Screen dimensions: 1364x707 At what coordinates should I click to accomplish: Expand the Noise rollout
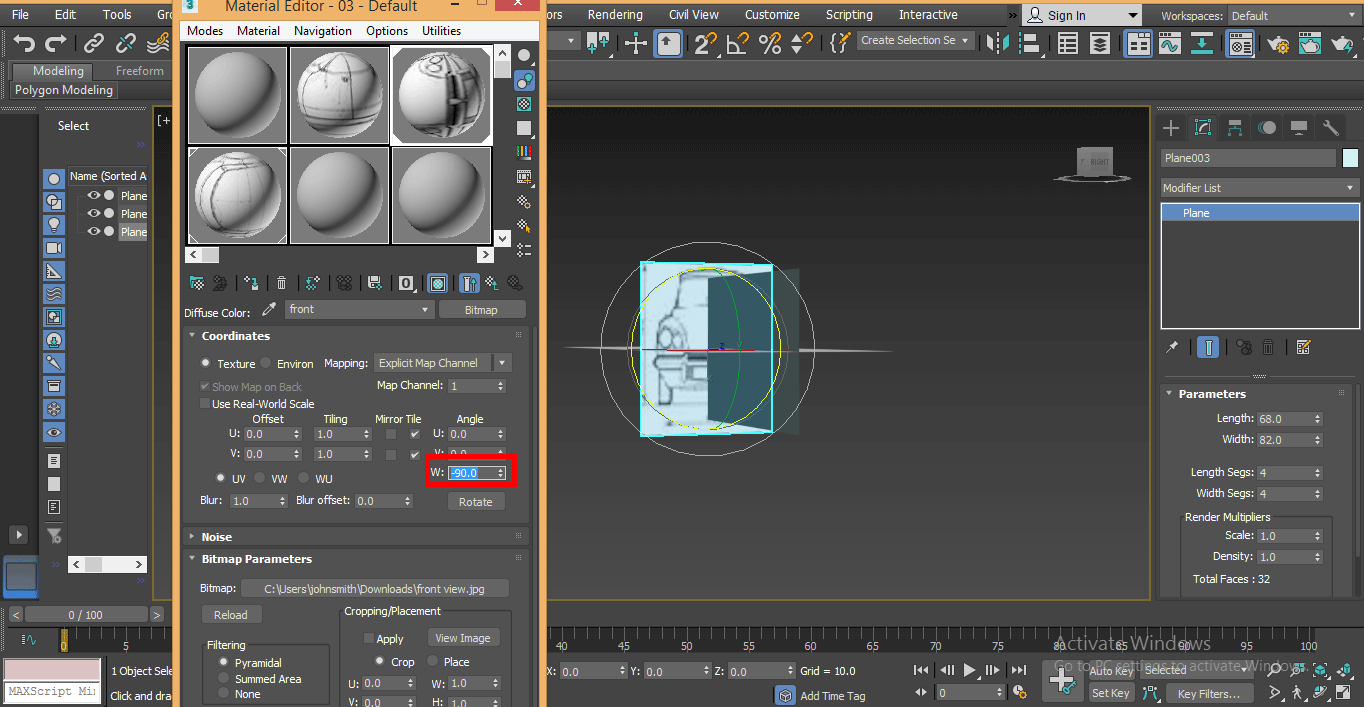pyautogui.click(x=217, y=537)
